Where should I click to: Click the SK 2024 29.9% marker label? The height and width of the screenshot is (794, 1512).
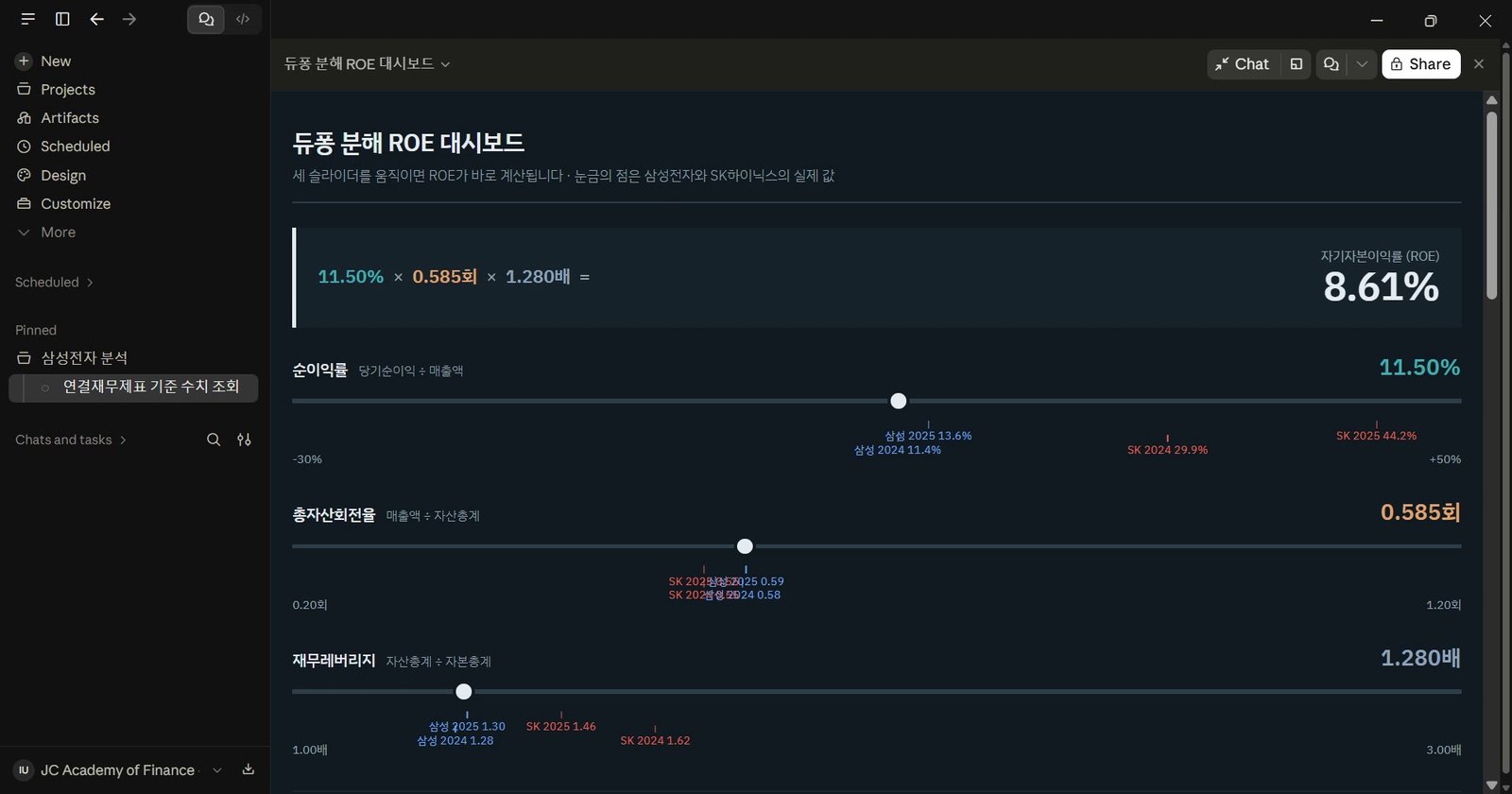click(1167, 450)
